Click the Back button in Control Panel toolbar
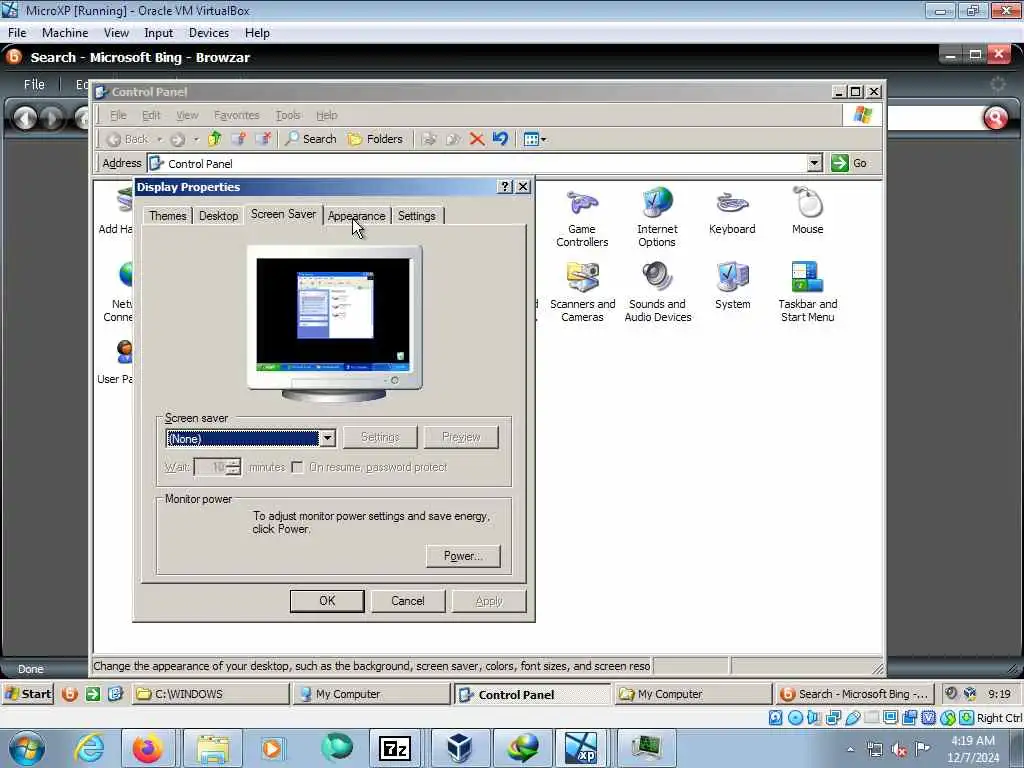 click(x=128, y=139)
